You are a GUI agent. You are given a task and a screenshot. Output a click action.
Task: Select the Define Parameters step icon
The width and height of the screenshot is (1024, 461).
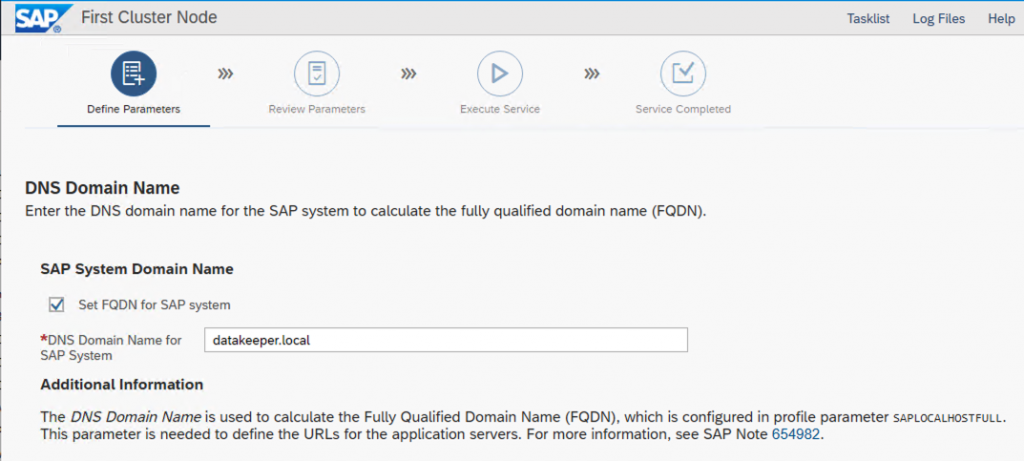[x=133, y=74]
